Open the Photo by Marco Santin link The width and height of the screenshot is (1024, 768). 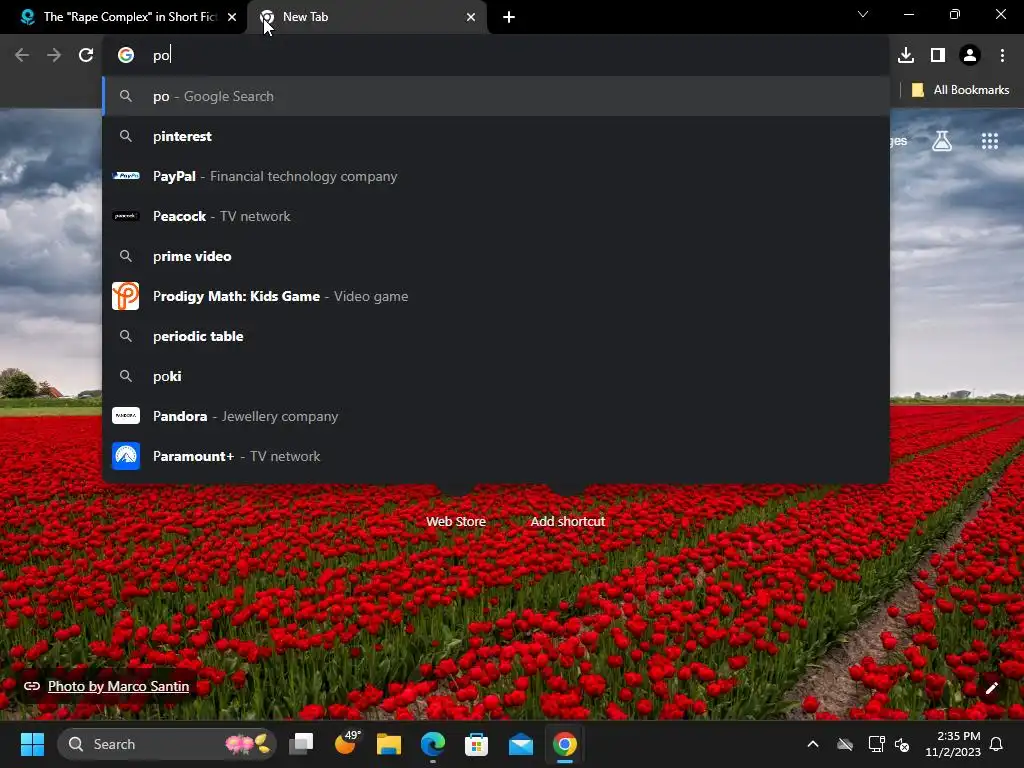[x=118, y=686]
